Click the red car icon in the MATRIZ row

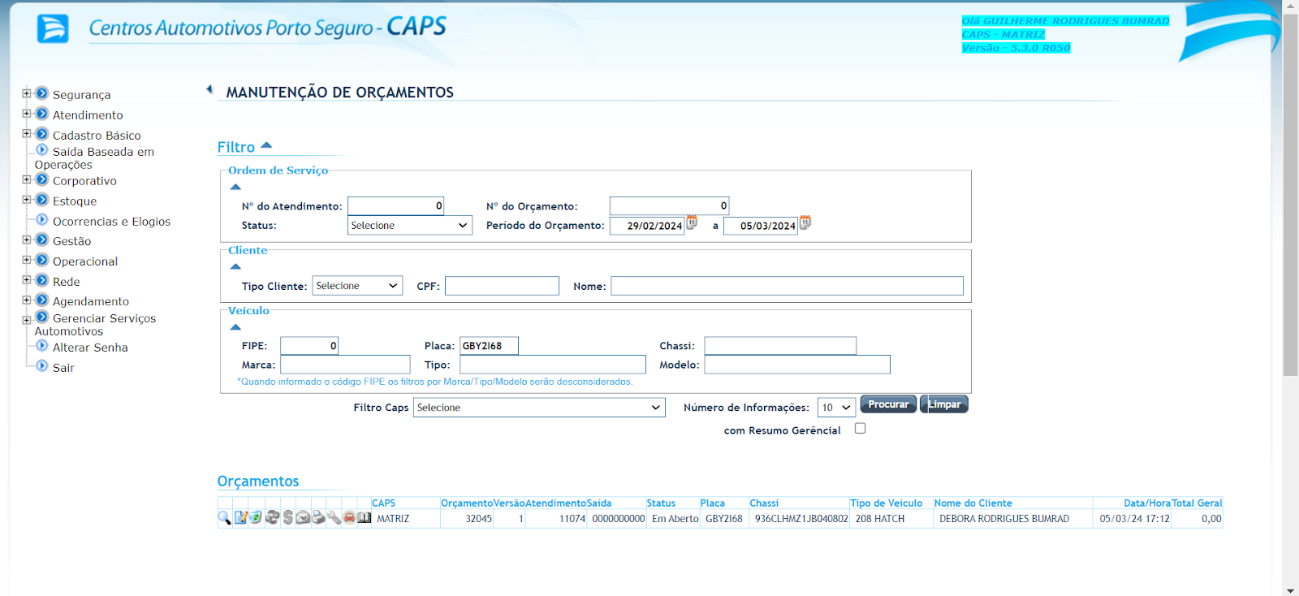[x=349, y=519]
